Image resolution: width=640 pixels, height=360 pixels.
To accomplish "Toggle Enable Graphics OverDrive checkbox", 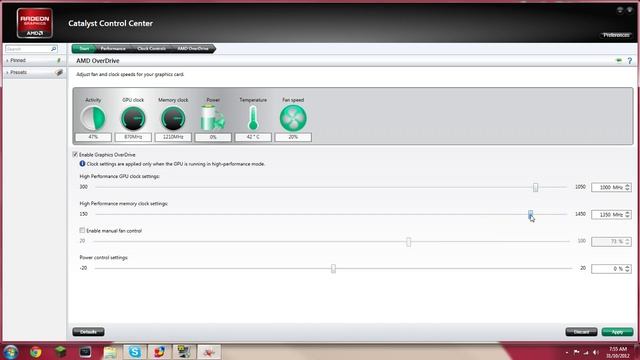I will pos(75,155).
